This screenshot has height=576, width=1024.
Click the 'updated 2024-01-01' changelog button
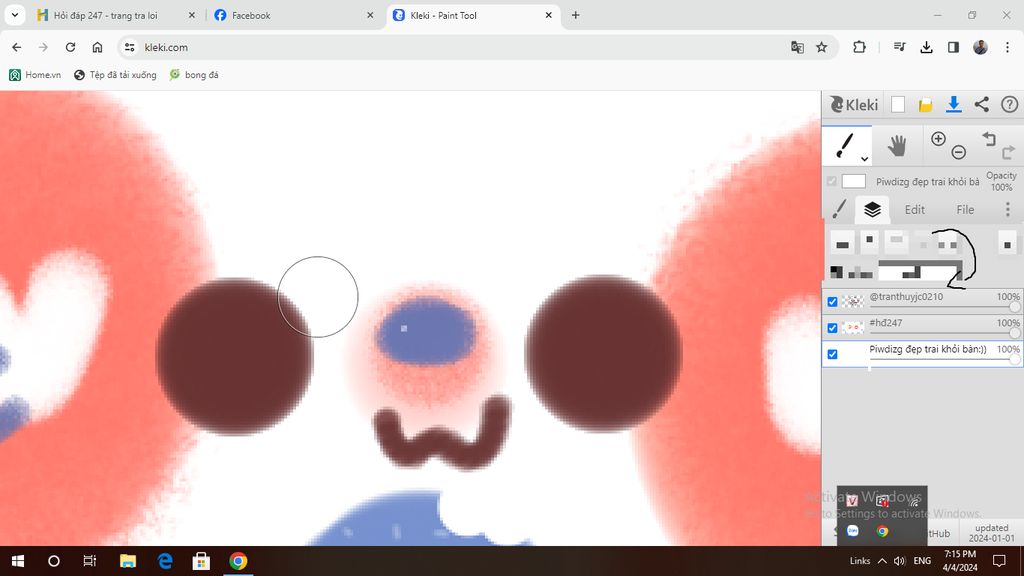click(x=991, y=533)
